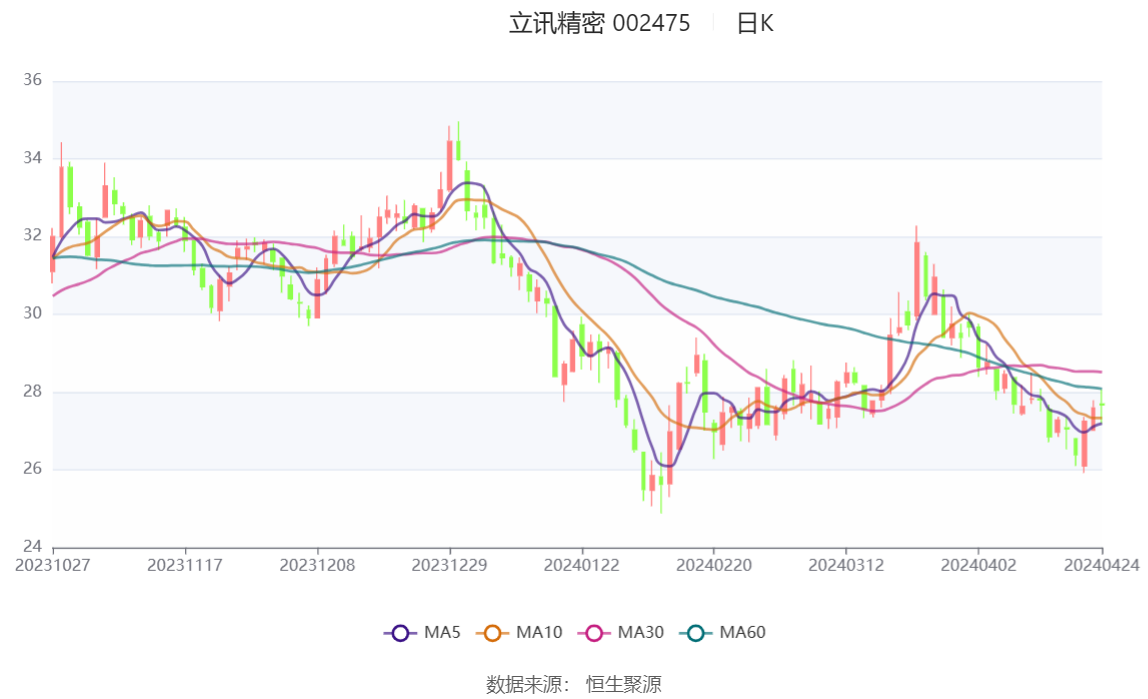Click the chart title 立讯精密 002475

(599, 23)
